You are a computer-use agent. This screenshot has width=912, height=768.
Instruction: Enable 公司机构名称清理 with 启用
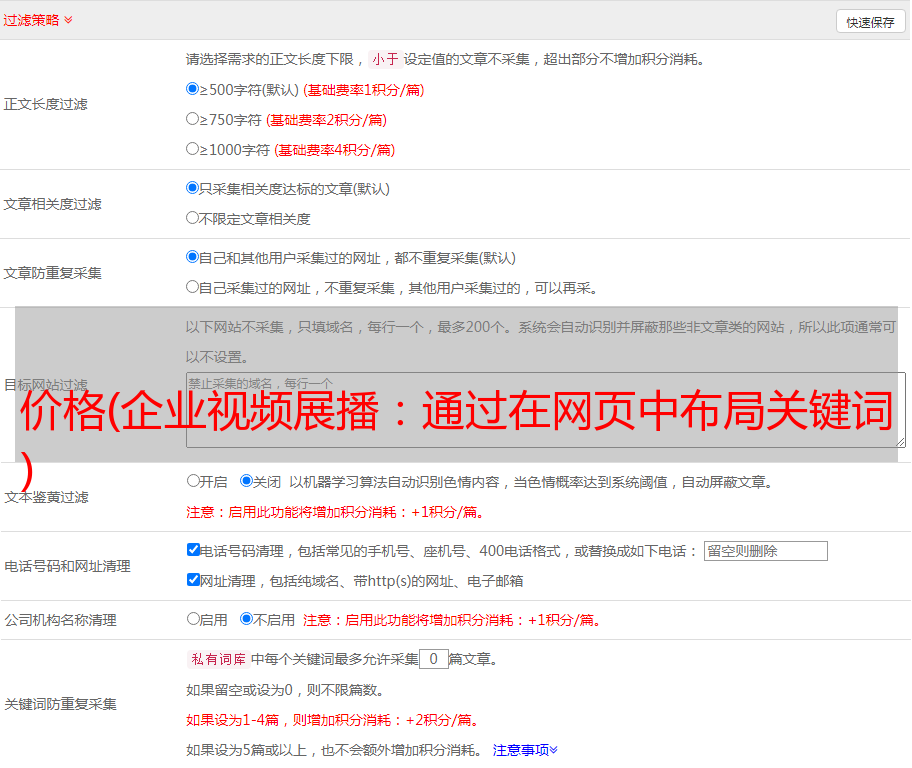tap(193, 619)
